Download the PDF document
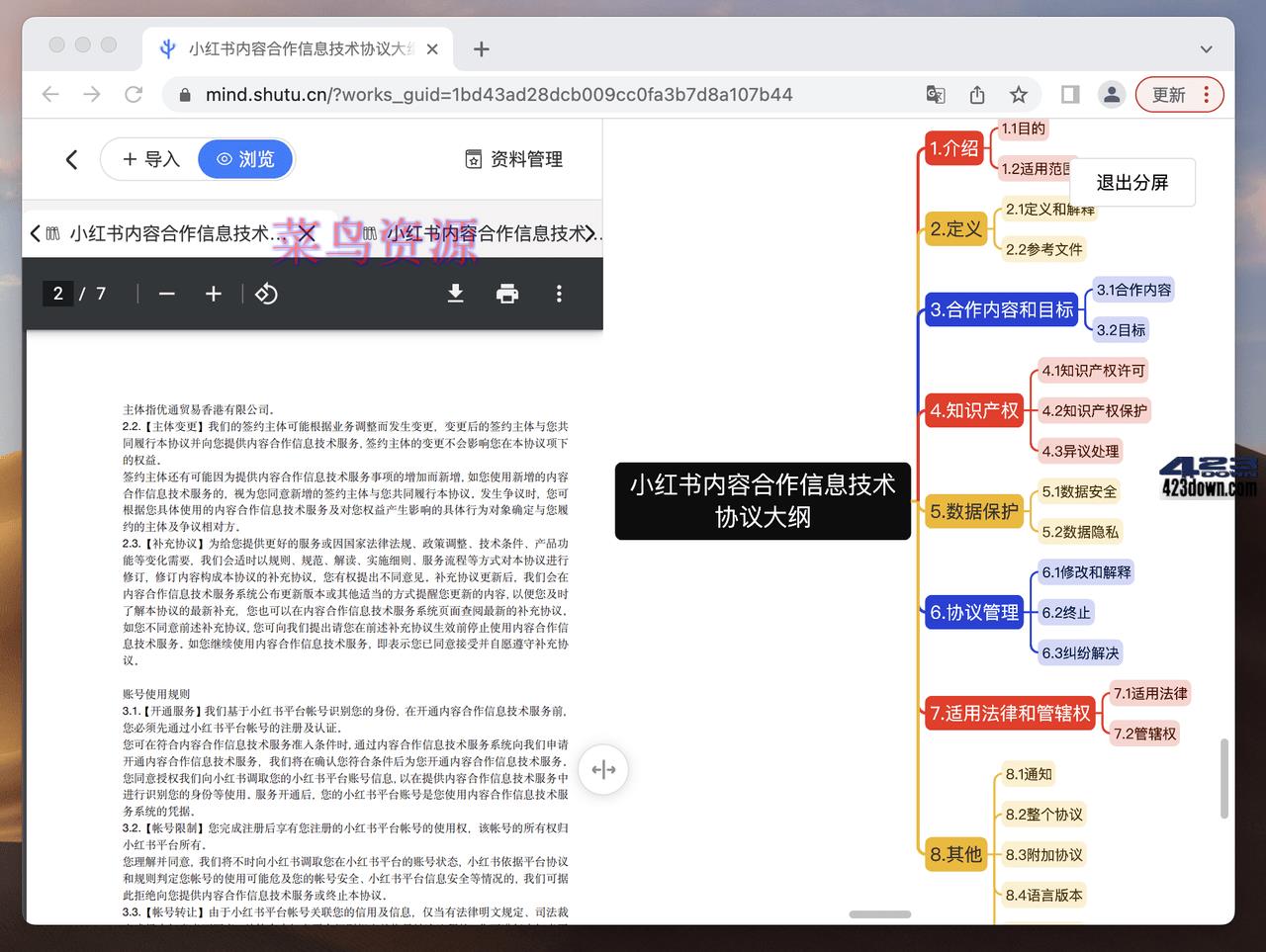Screen dimensions: 1266x952 [x=455, y=293]
